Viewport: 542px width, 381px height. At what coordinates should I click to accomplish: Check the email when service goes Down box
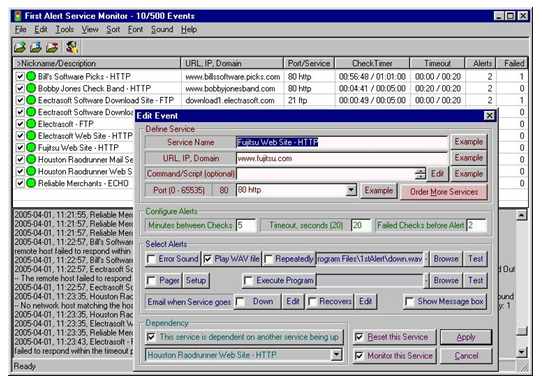click(x=240, y=302)
